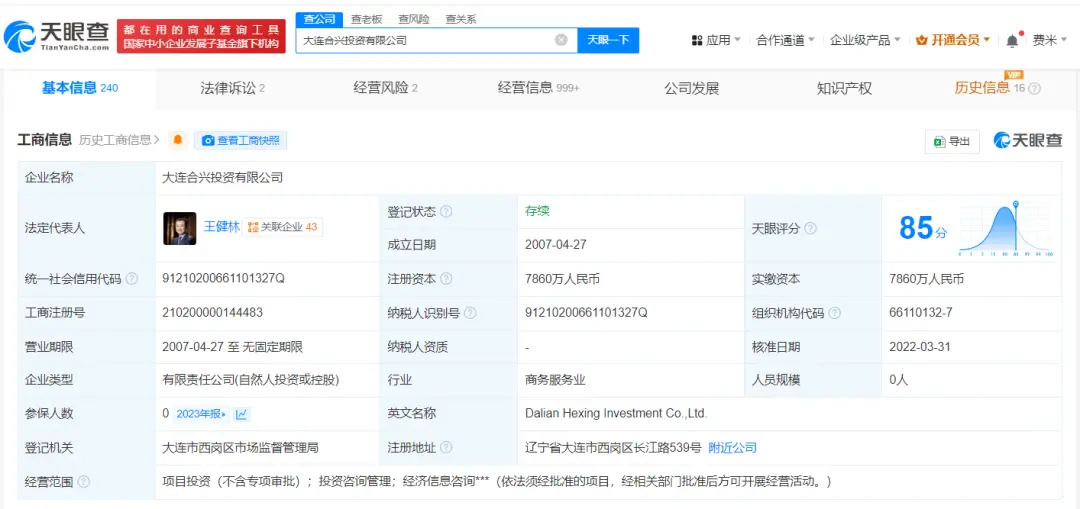Switch to the 法律诉讼 tab
The width and height of the screenshot is (1080, 509).
pyautogui.click(x=232, y=88)
